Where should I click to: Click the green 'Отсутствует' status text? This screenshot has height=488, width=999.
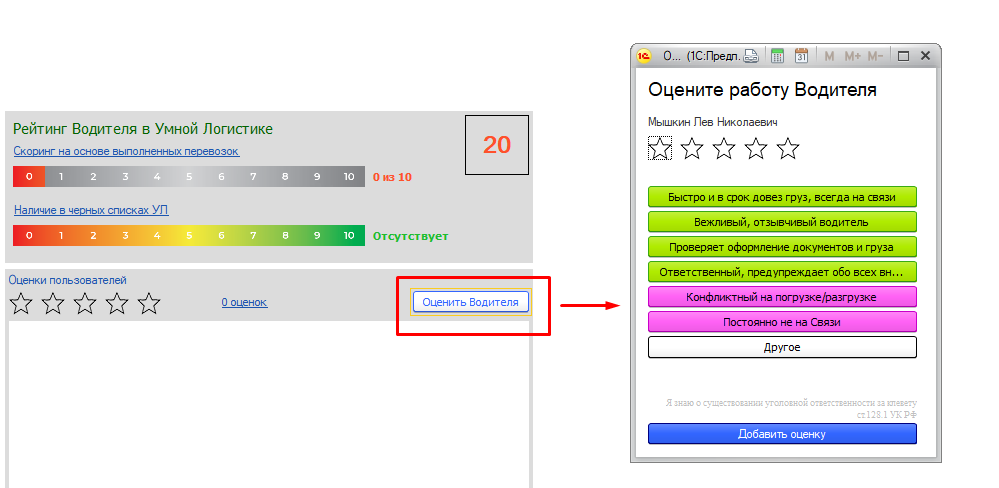[x=410, y=236]
